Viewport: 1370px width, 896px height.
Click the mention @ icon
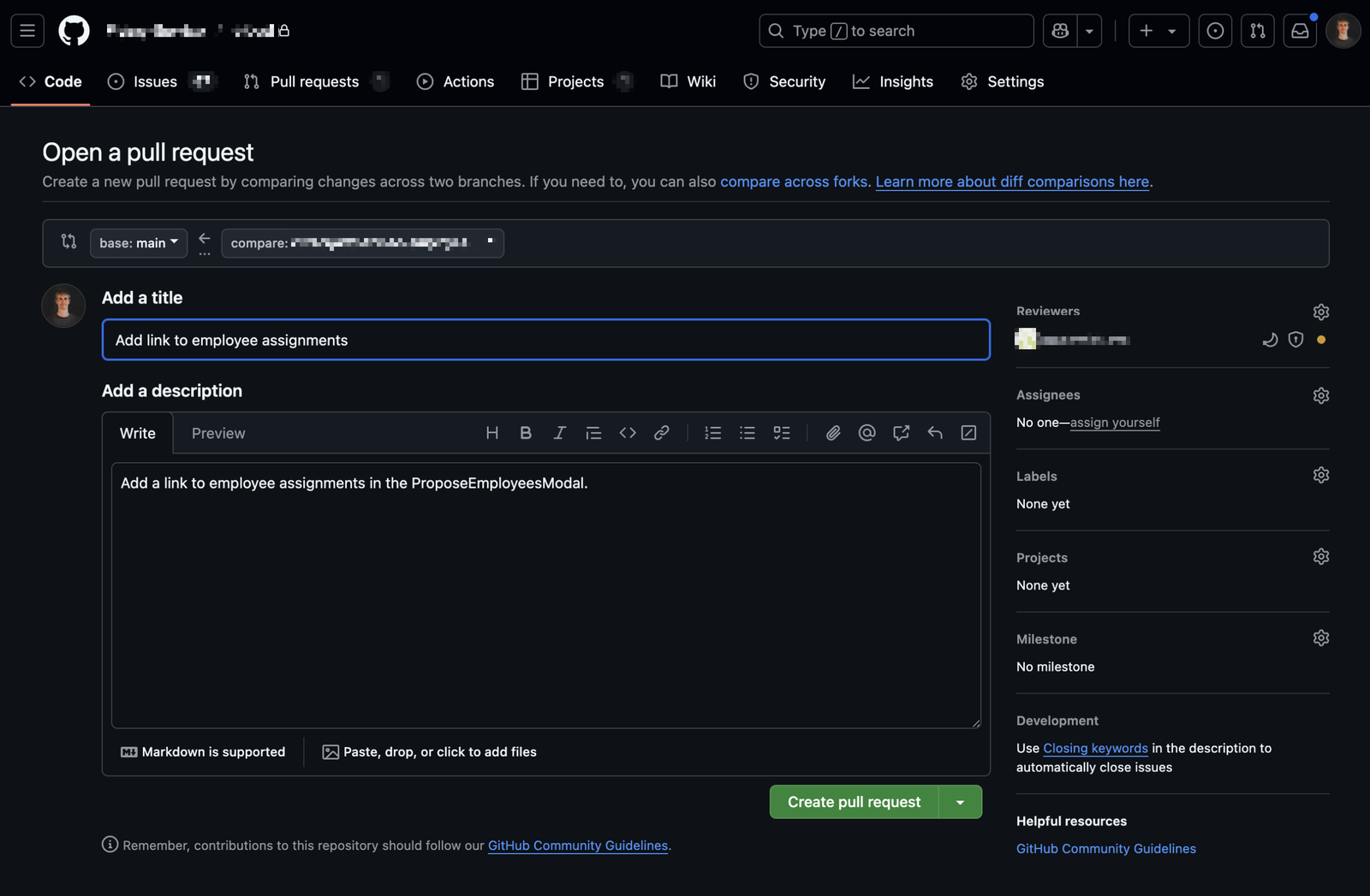[x=867, y=433]
